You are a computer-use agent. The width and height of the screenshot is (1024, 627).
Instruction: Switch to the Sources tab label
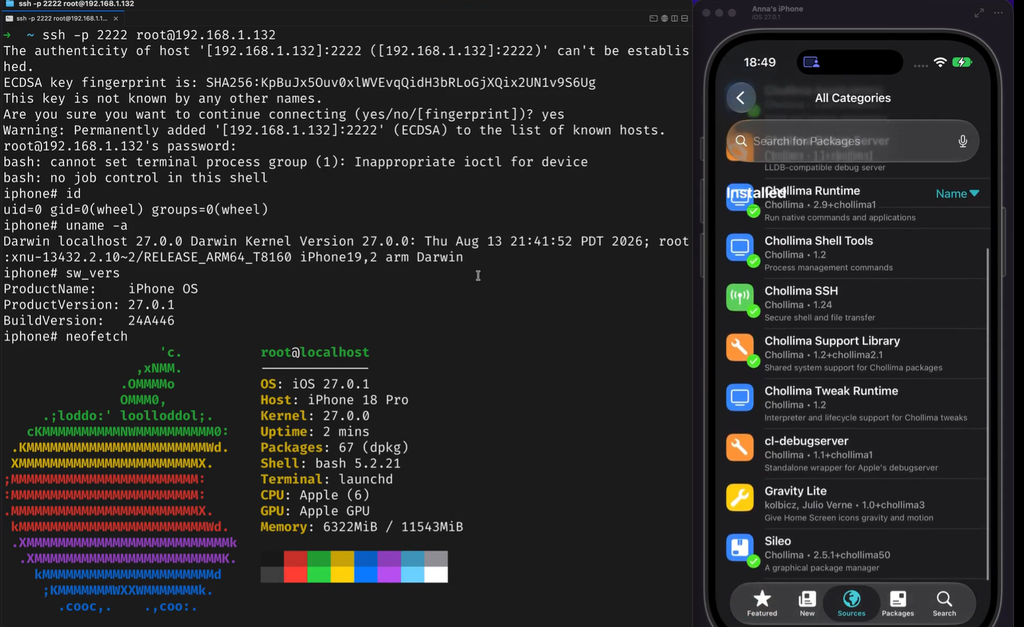852,613
